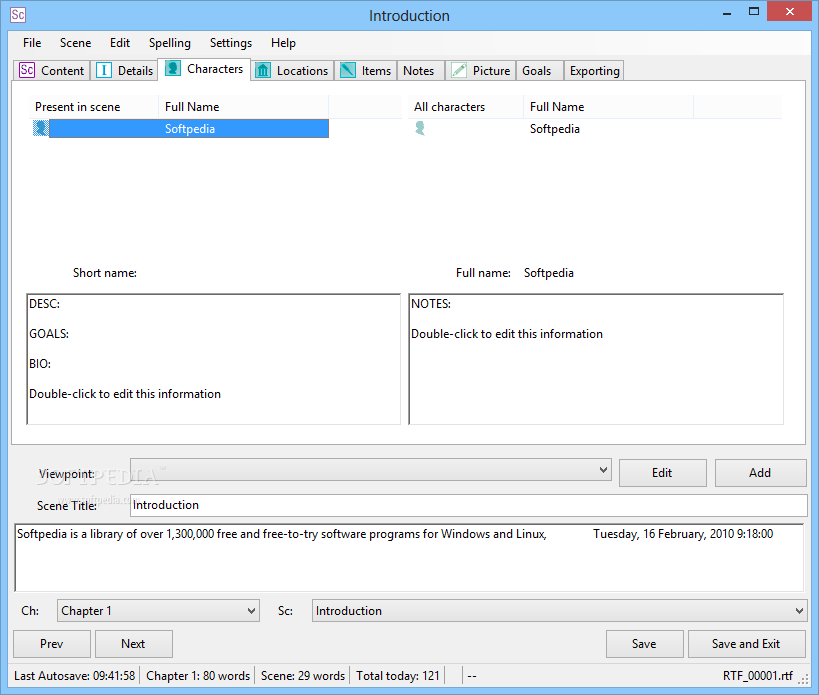Open the Picture tab
The height and width of the screenshot is (695, 819).
481,70
